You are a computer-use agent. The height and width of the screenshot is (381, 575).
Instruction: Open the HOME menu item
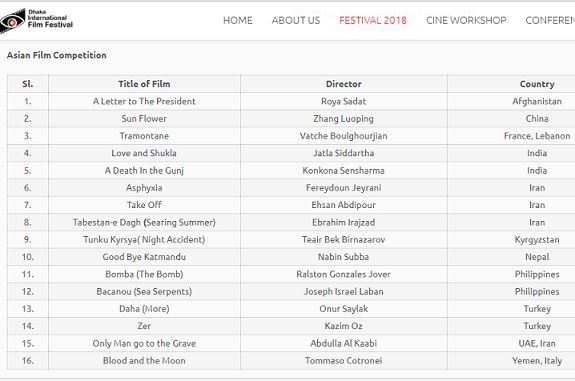coord(238,21)
